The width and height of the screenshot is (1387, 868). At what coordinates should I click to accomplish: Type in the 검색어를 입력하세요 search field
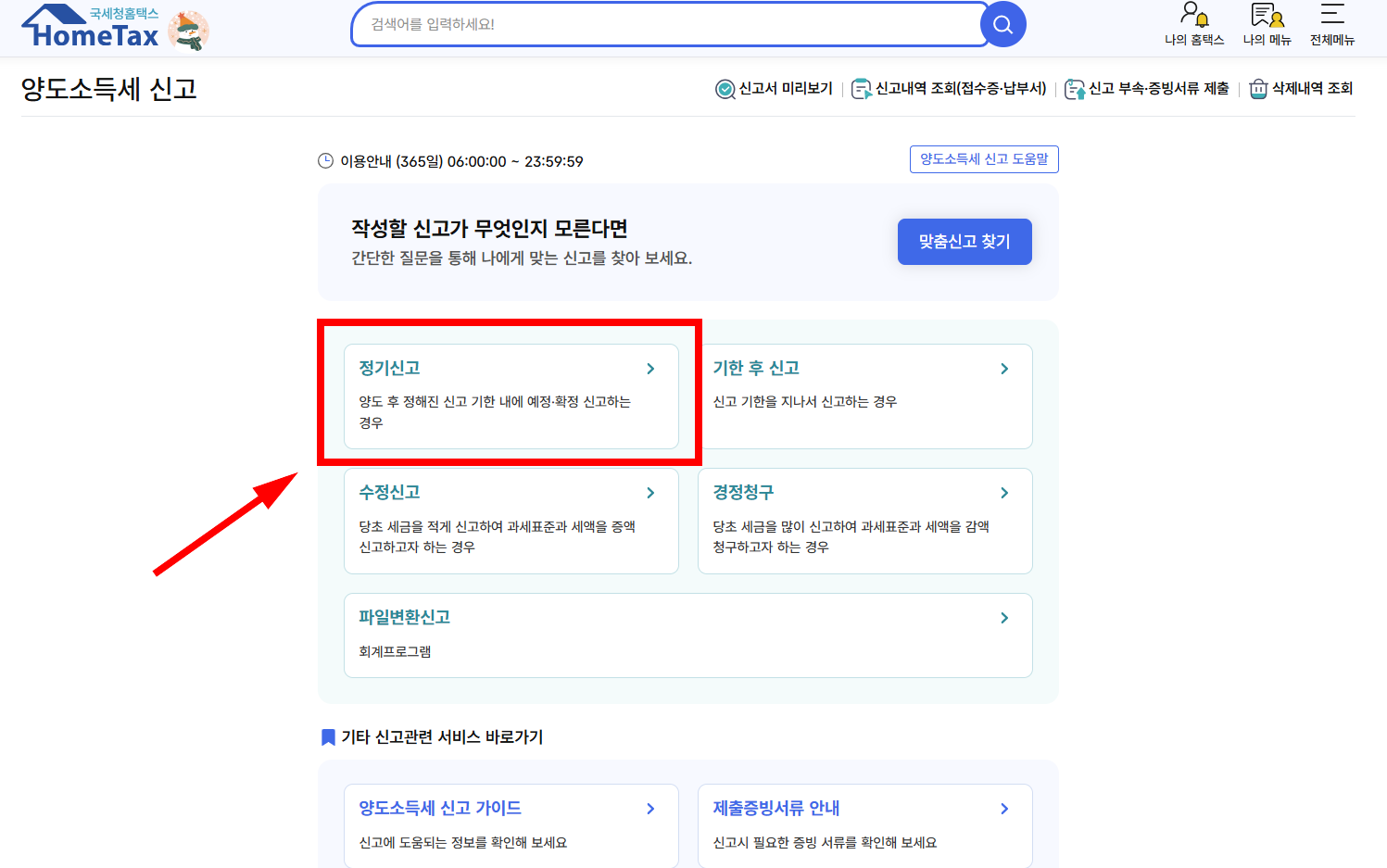[x=667, y=25]
